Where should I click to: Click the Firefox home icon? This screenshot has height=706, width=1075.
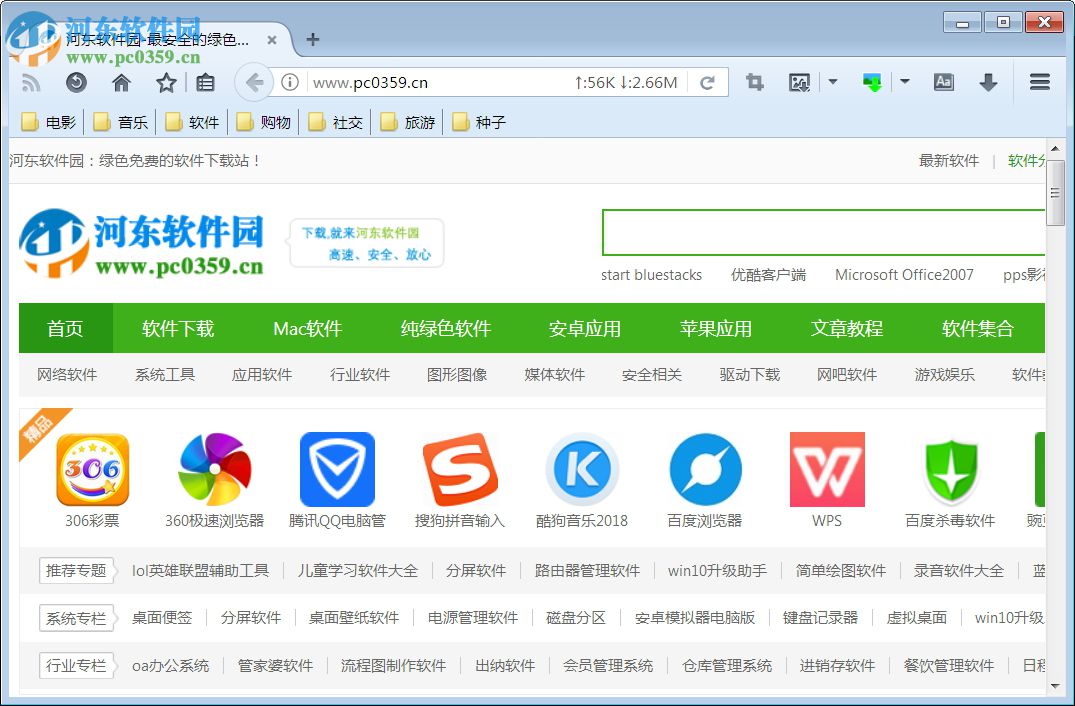121,82
